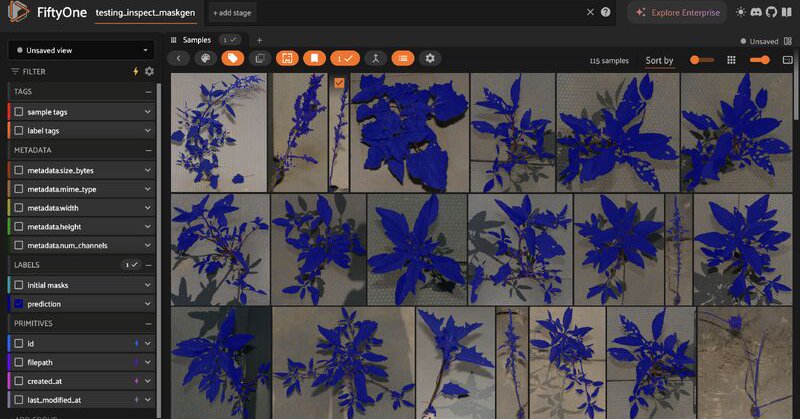Open the GitHub repository icon
Image resolution: width=800 pixels, height=419 pixels.
pyautogui.click(x=771, y=12)
